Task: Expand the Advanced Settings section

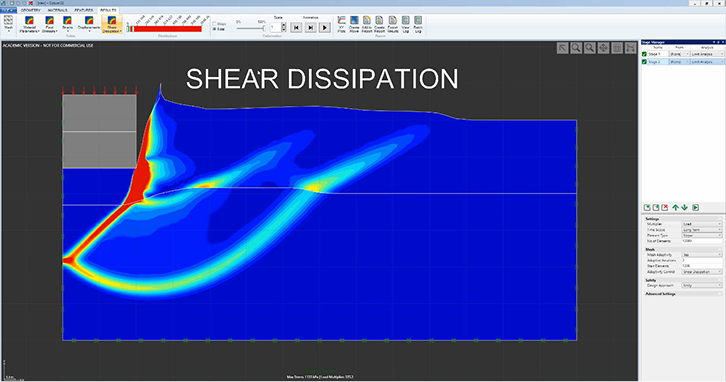Action: (x=661, y=294)
